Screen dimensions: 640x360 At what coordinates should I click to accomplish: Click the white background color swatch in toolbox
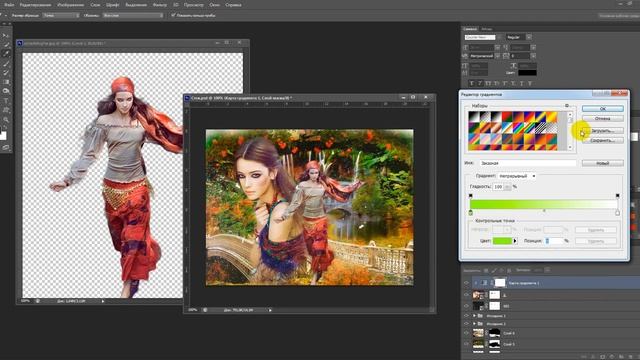(x=4, y=136)
